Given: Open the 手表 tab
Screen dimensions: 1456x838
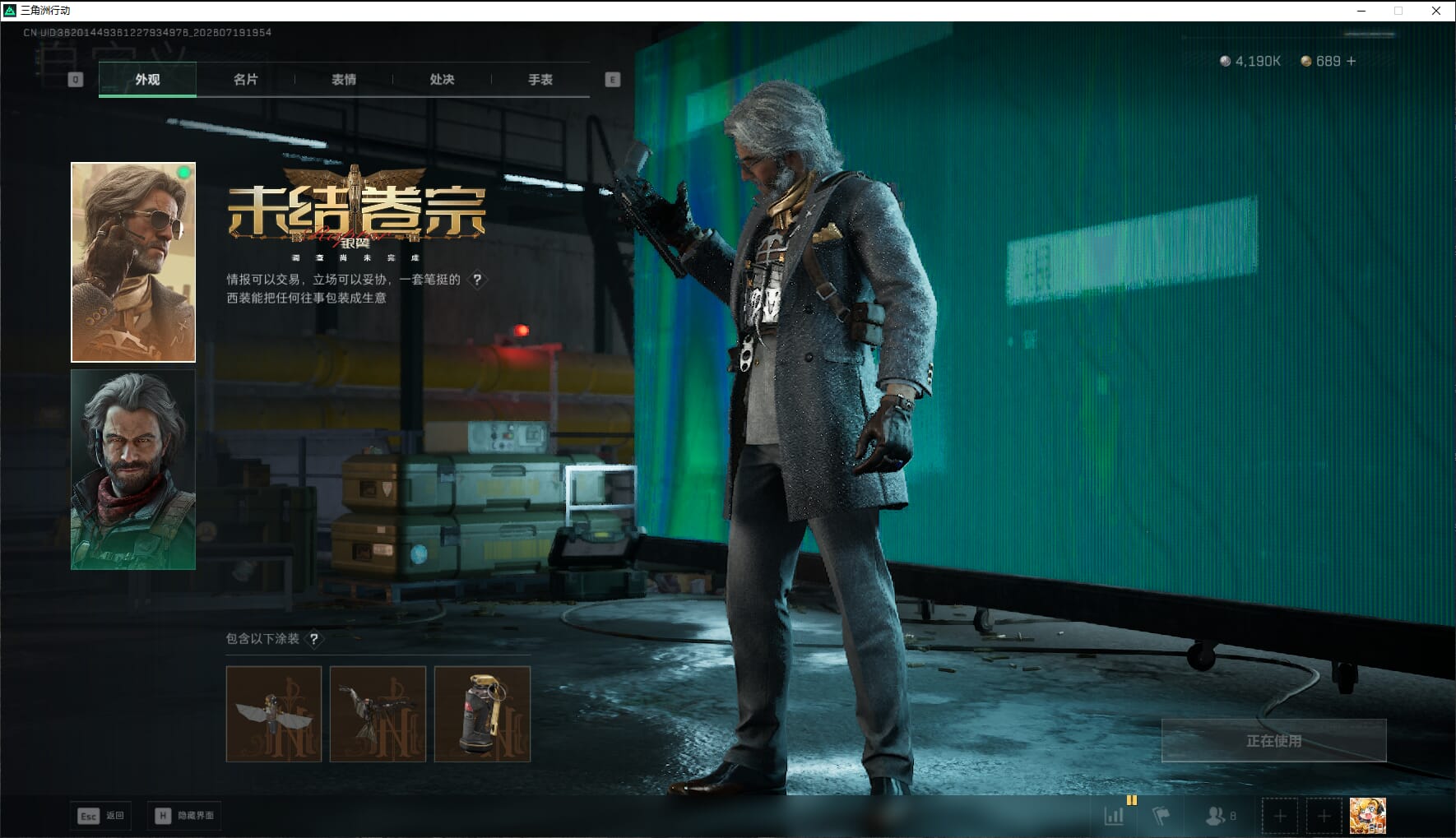Looking at the screenshot, I should pos(540,80).
